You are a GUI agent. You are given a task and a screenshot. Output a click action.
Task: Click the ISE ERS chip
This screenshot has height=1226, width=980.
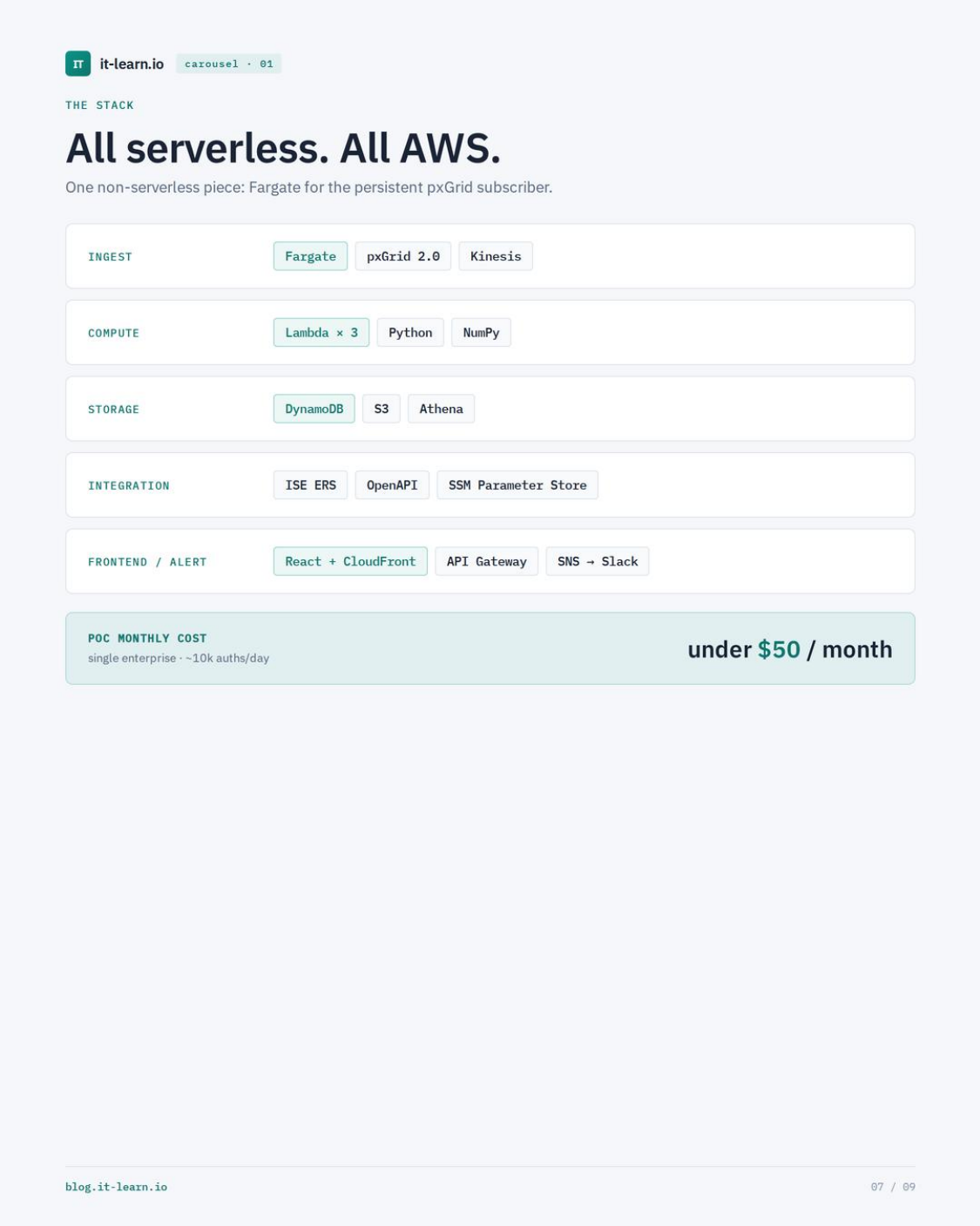[x=310, y=485]
